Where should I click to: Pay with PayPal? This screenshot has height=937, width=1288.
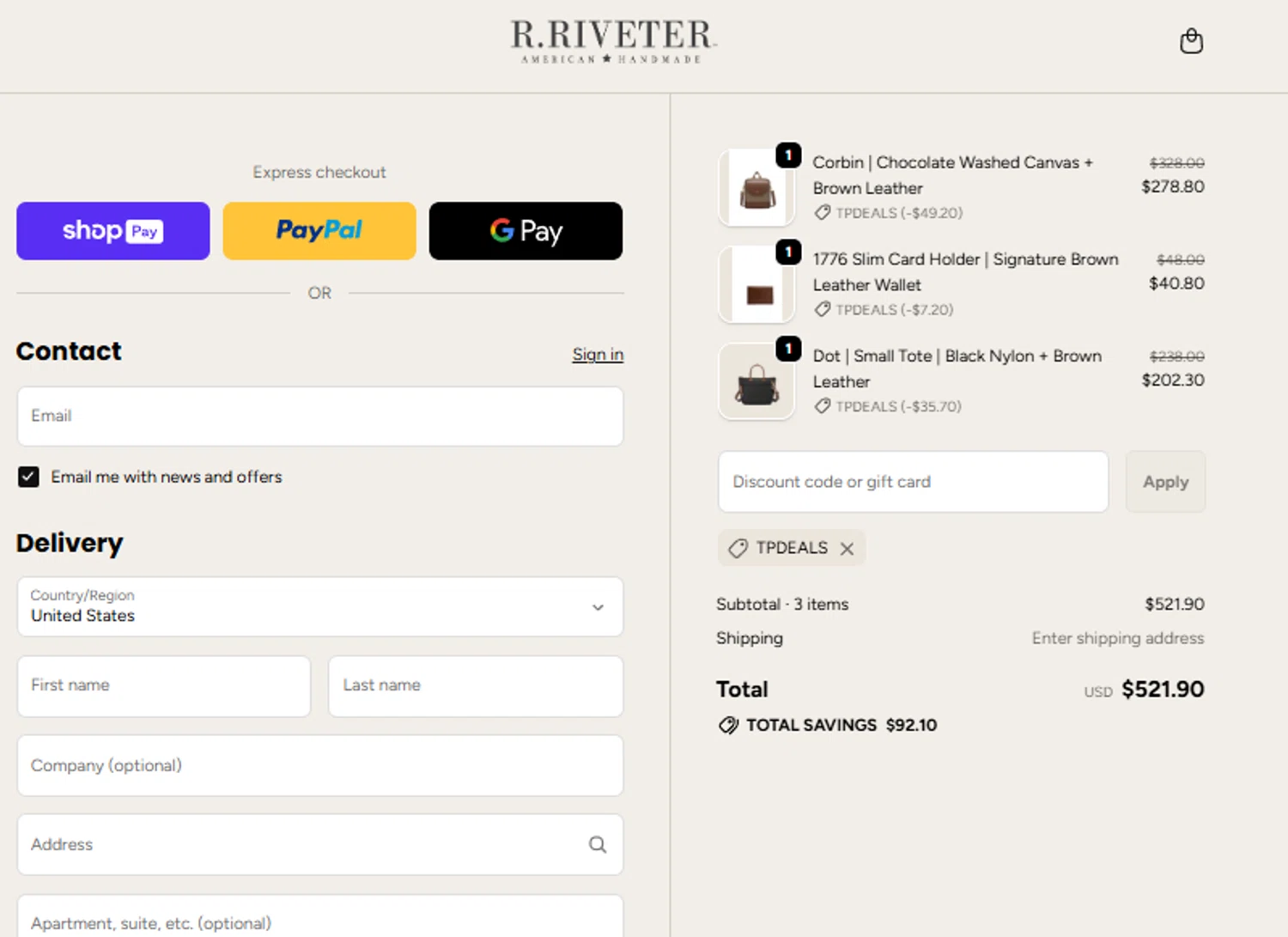click(319, 231)
